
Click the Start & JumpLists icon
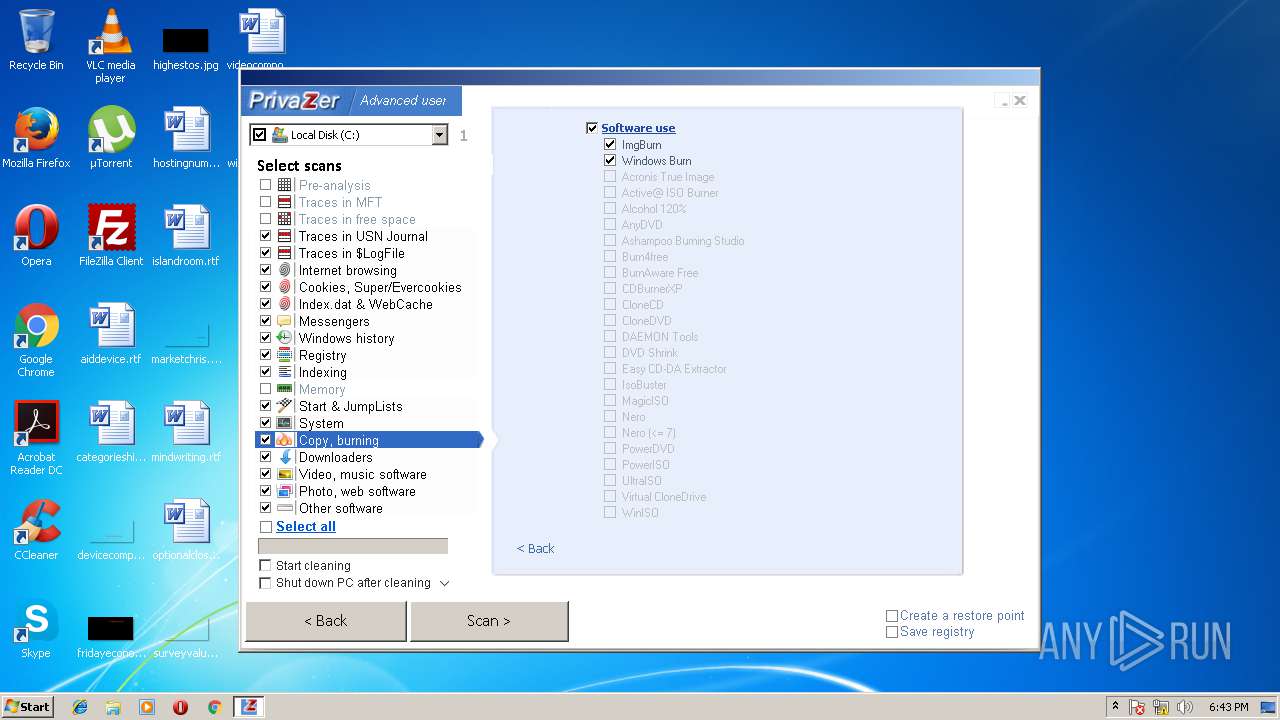[285, 406]
